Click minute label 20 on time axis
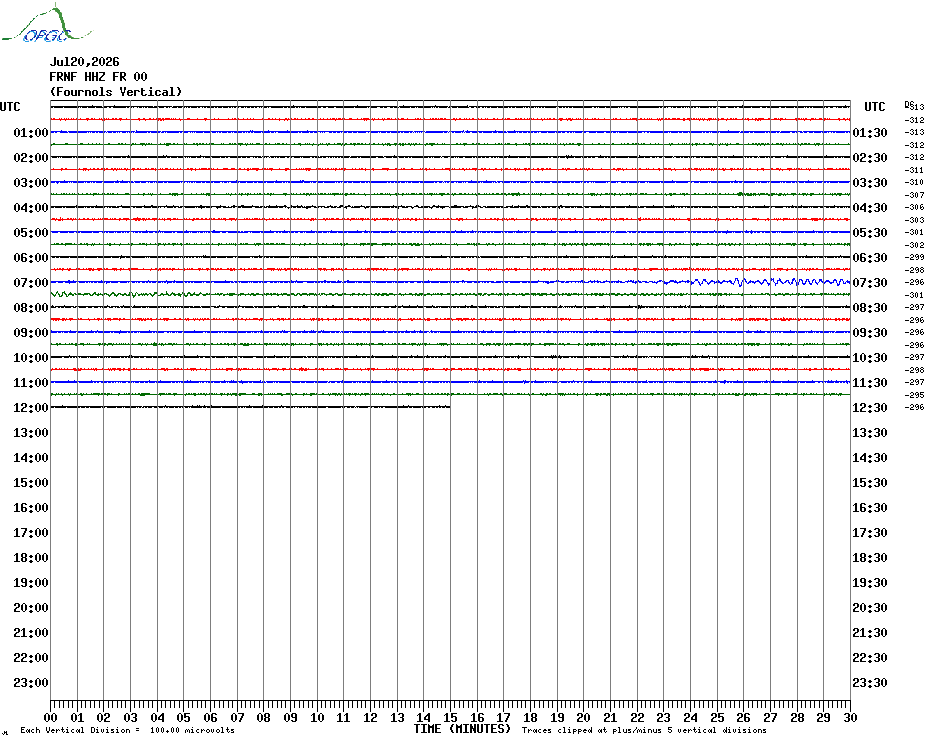 click(x=584, y=717)
